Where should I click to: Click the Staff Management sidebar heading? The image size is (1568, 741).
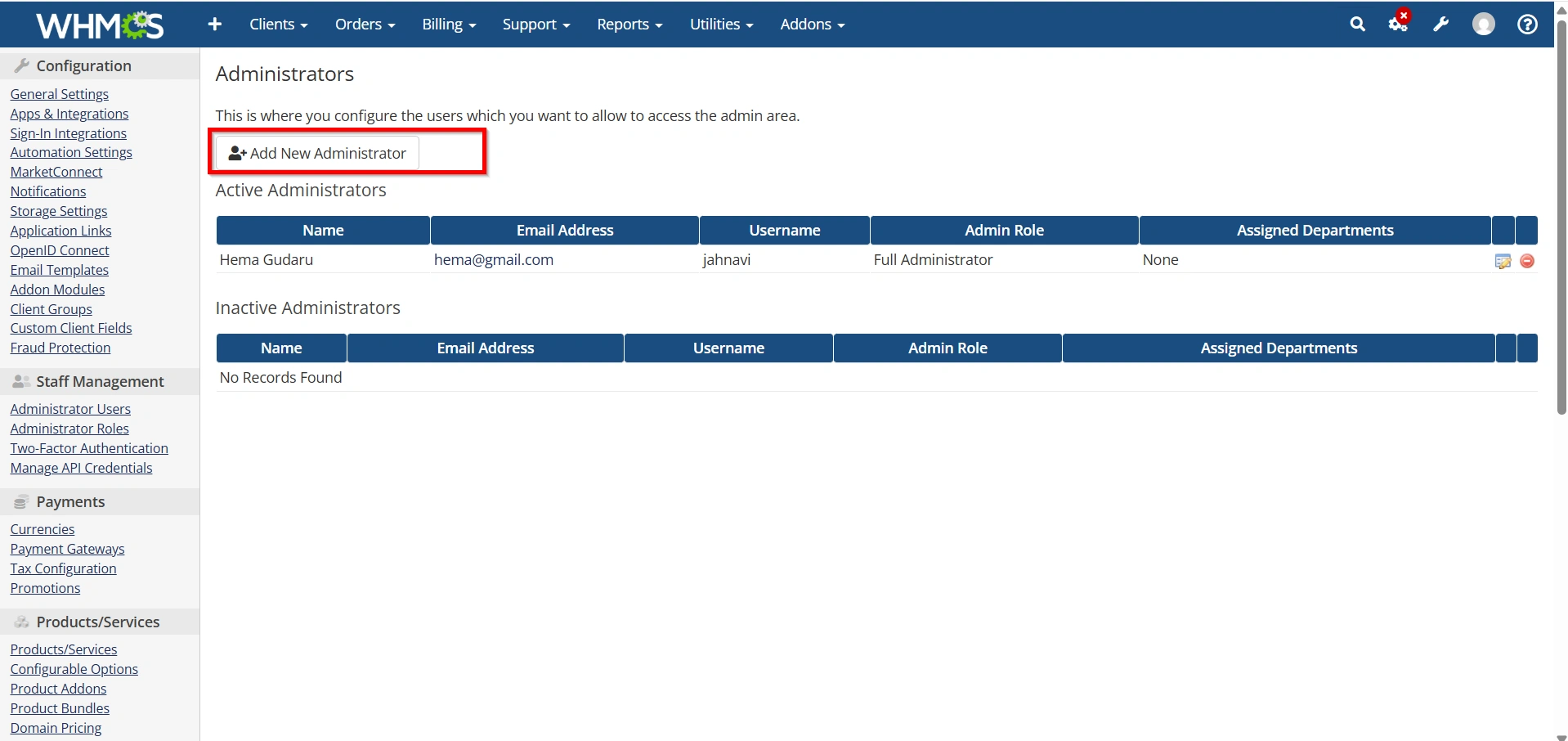coord(100,381)
